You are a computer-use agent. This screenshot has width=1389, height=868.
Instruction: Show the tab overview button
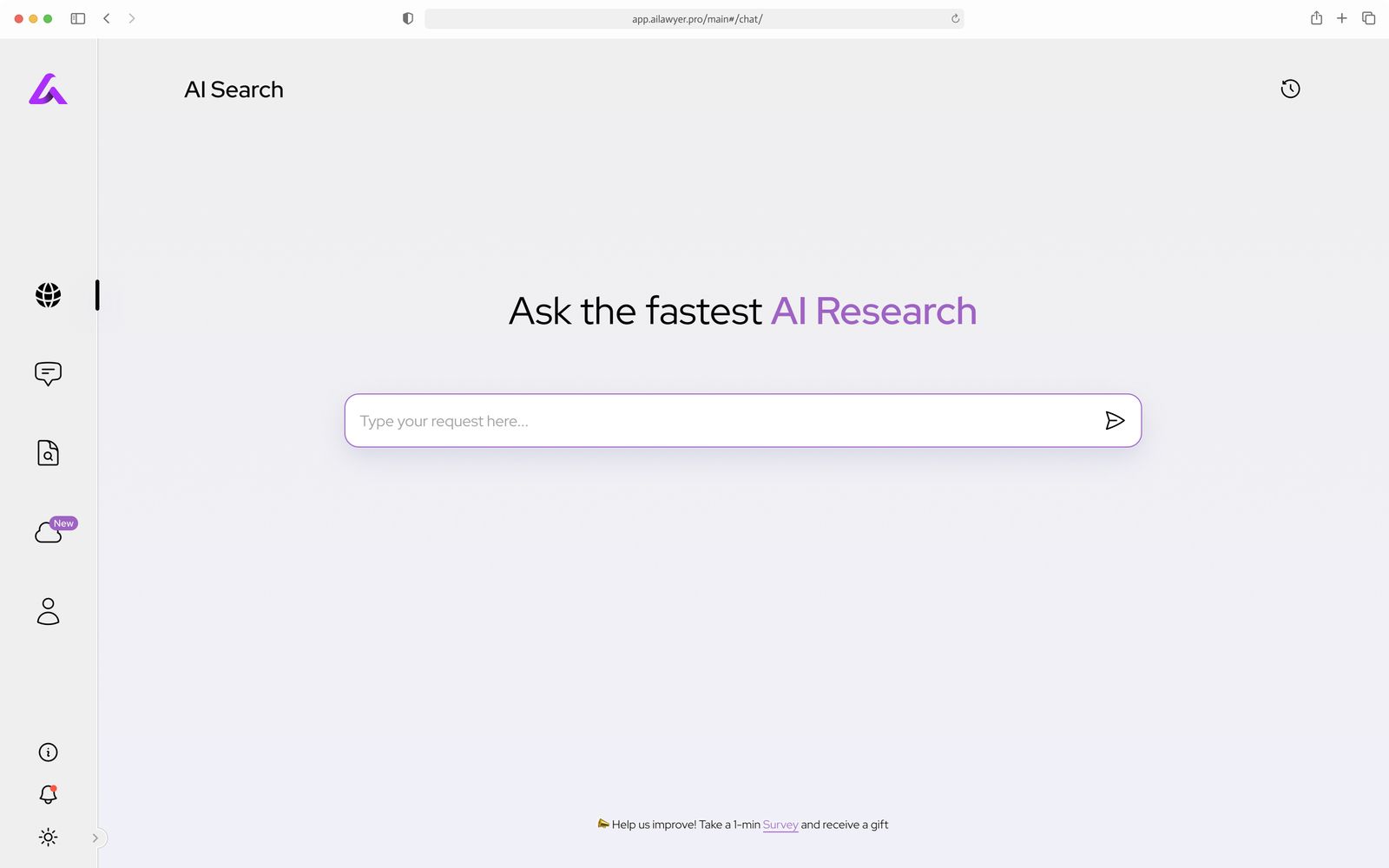pyautogui.click(x=1368, y=18)
